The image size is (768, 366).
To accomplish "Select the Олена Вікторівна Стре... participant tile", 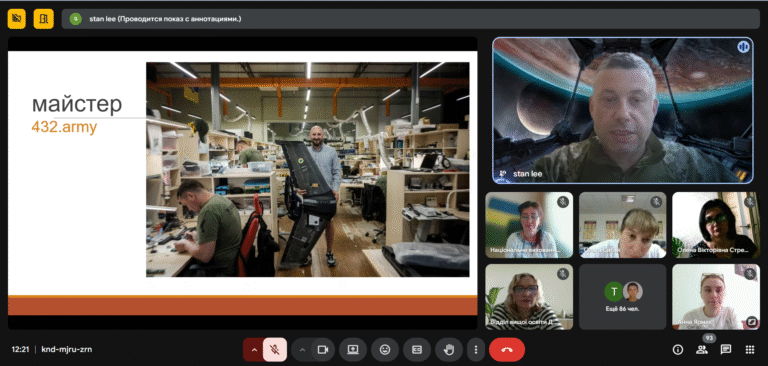I will point(716,225).
